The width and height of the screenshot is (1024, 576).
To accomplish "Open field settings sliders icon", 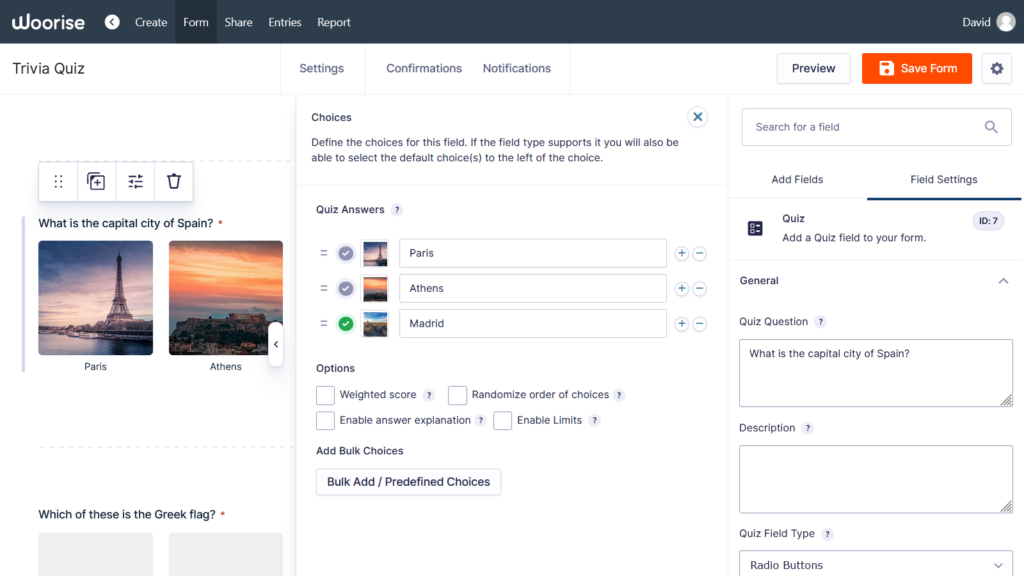I will tap(135, 181).
